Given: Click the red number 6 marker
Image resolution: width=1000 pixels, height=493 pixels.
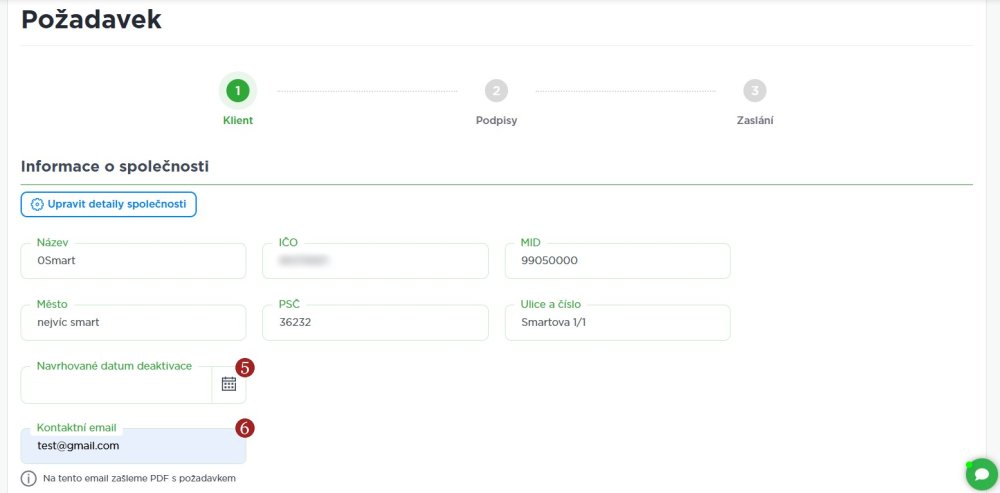Looking at the screenshot, I should click(x=245, y=428).
